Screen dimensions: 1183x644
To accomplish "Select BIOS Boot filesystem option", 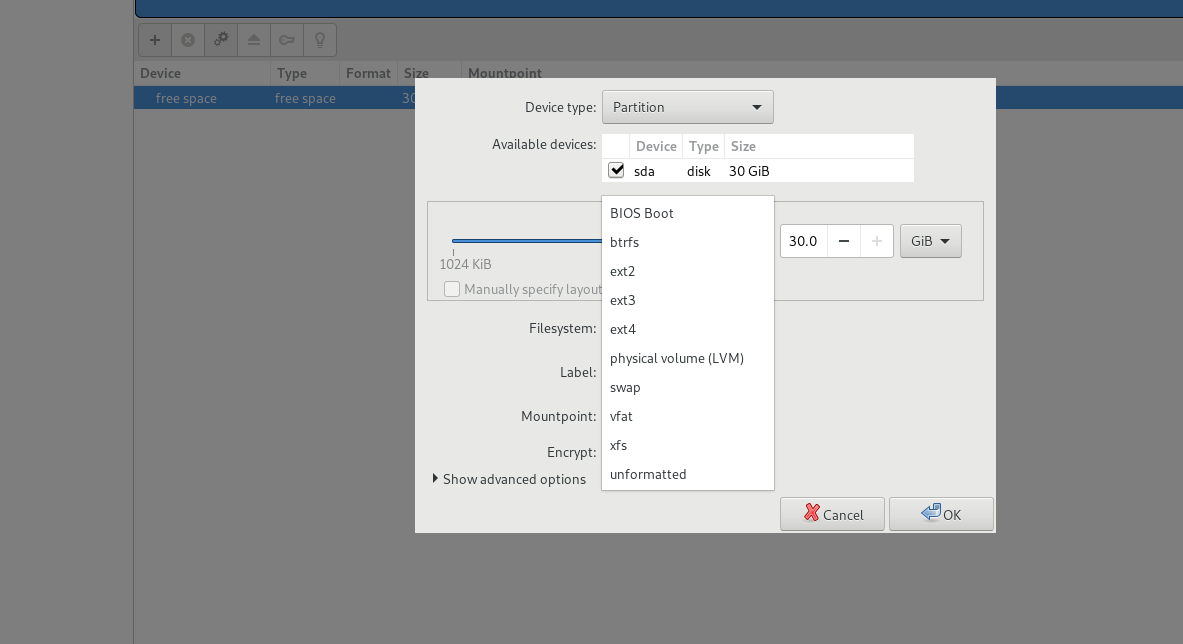I will pyautogui.click(x=687, y=213).
